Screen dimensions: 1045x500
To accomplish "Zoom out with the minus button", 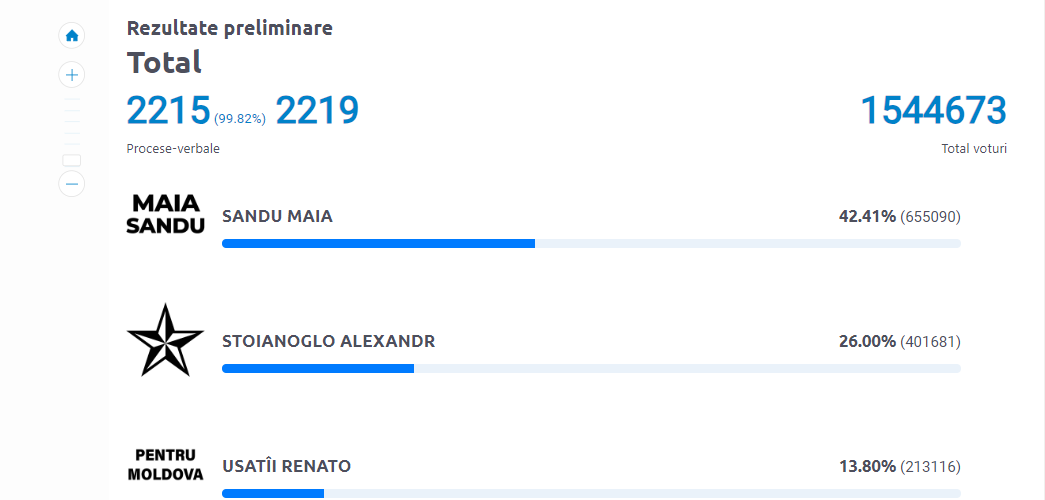I will (x=72, y=184).
